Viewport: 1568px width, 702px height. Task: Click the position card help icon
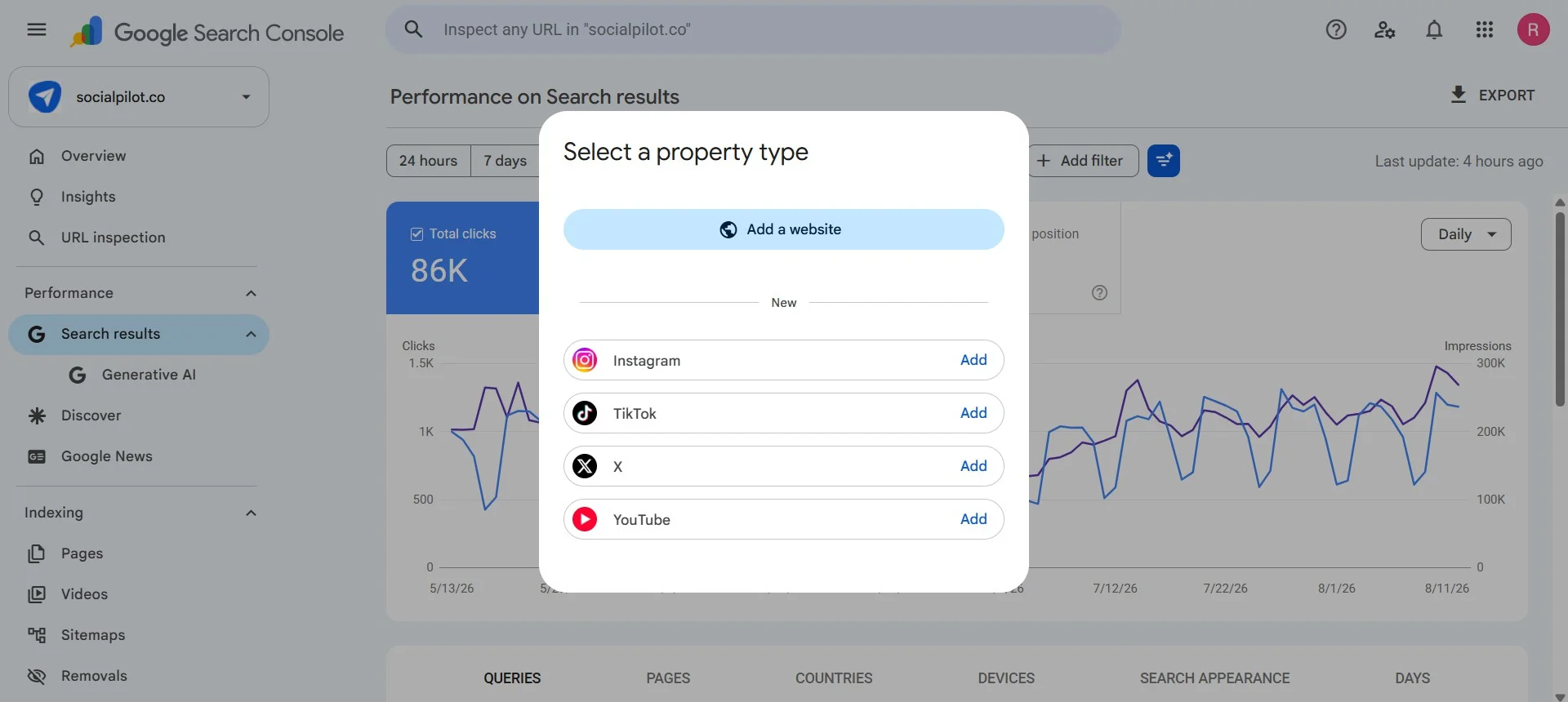[x=1100, y=293]
